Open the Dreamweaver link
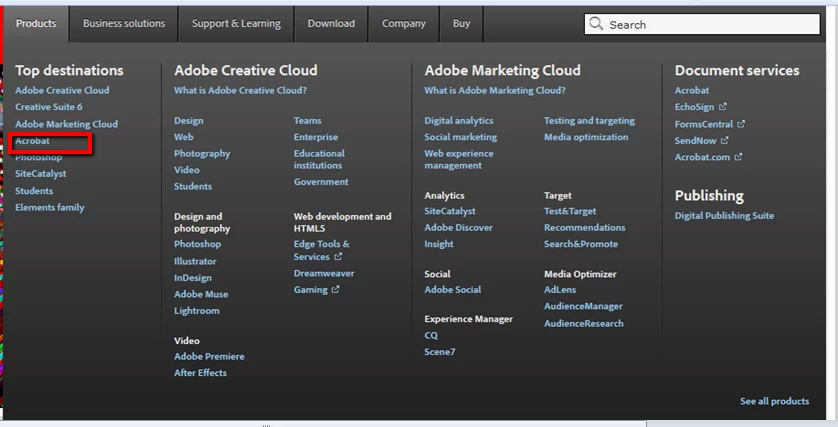Viewport: 838px width, 427px height. (324, 273)
